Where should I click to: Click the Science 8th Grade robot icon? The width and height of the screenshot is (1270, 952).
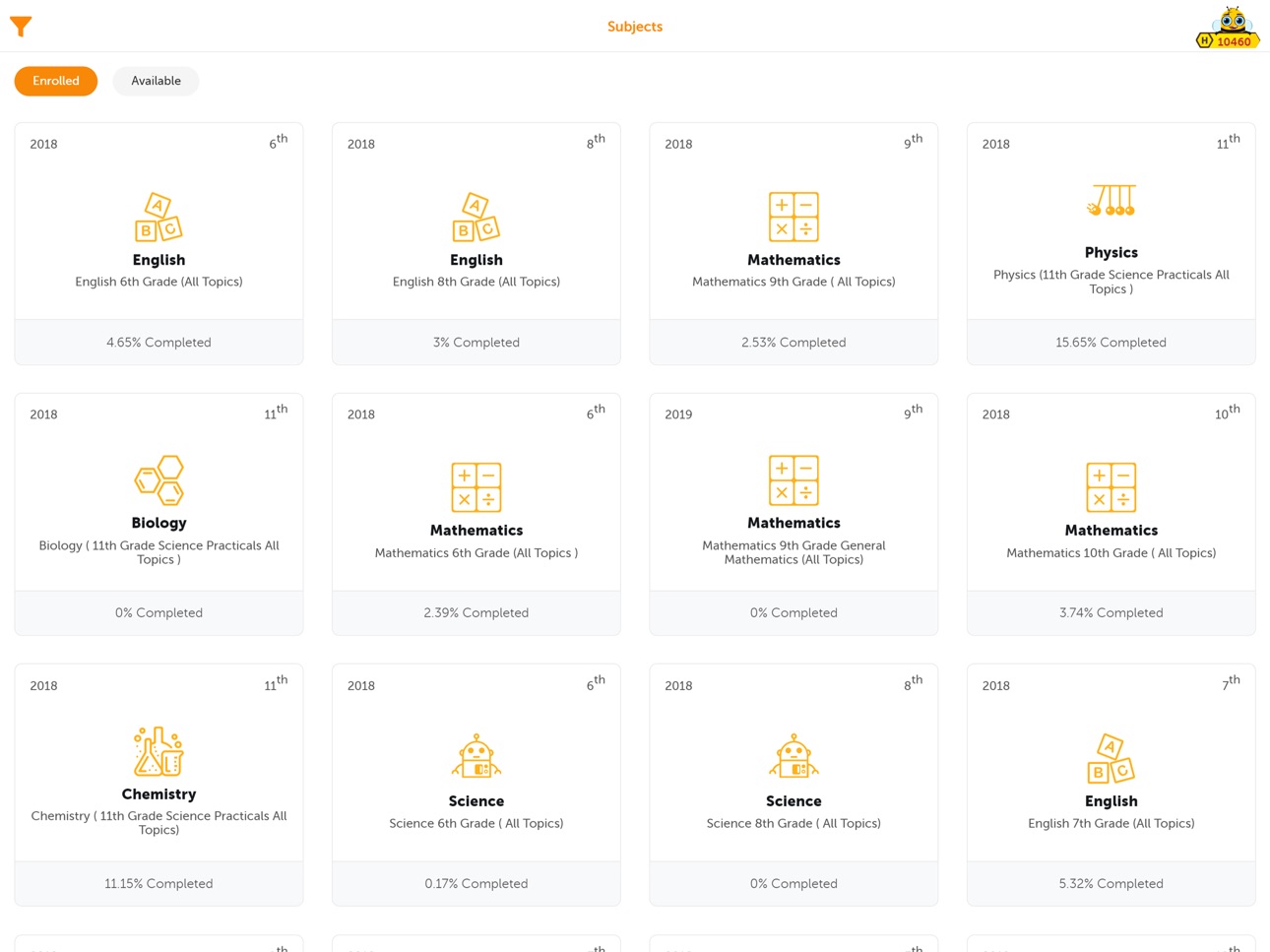pyautogui.click(x=794, y=756)
